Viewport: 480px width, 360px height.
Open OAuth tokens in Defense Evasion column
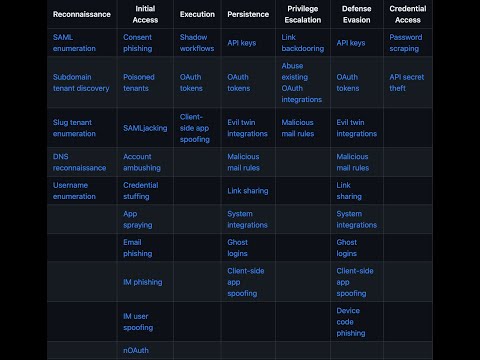pos(348,83)
